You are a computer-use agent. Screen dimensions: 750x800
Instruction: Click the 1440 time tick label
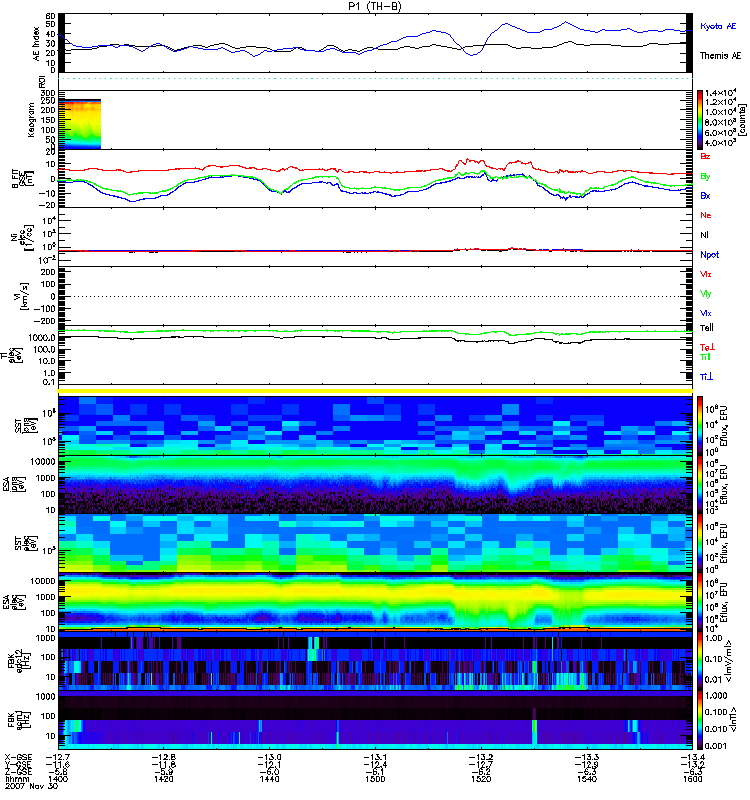(269, 779)
